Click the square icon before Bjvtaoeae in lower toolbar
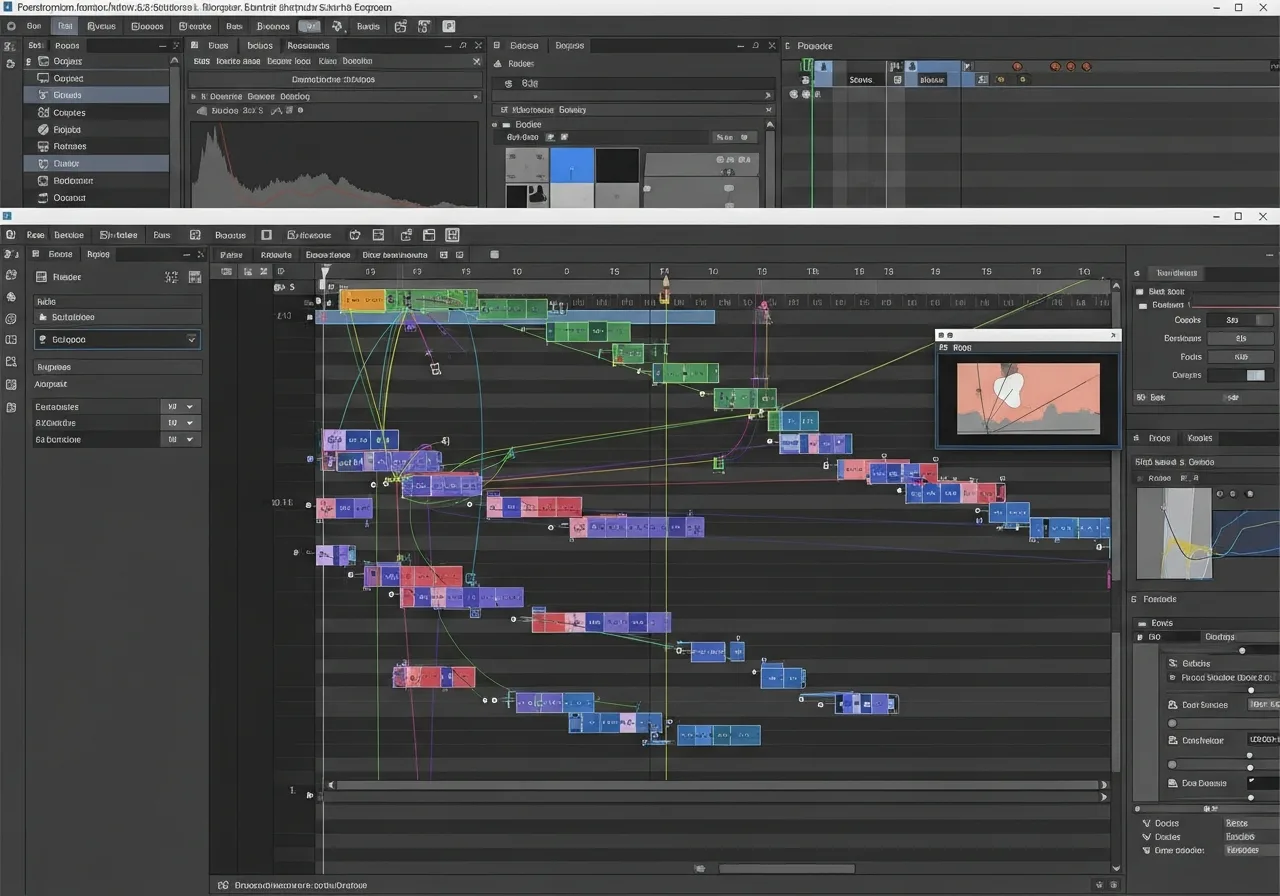Screen dimensions: 1280x896 pyautogui.click(x=266, y=235)
